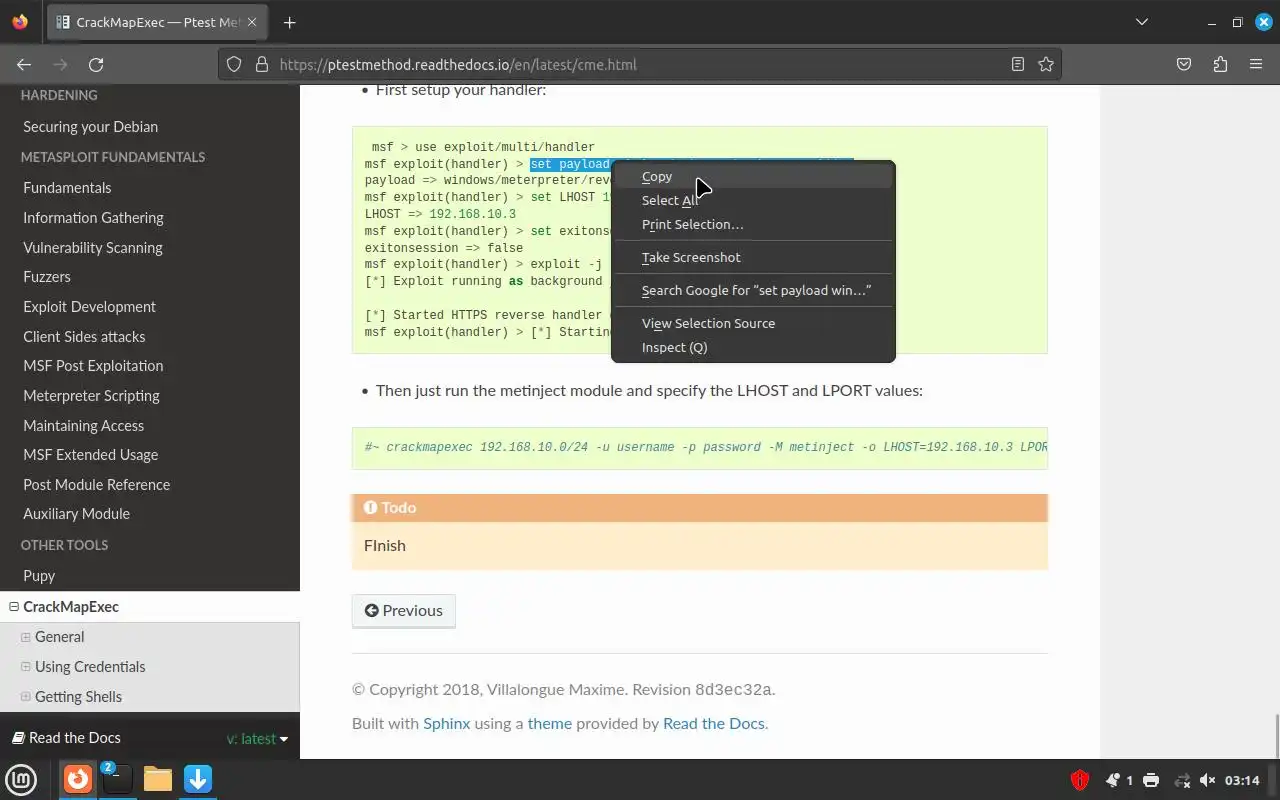Open the version latest dropdown
Image resolution: width=1280 pixels, height=800 pixels.
coord(257,739)
